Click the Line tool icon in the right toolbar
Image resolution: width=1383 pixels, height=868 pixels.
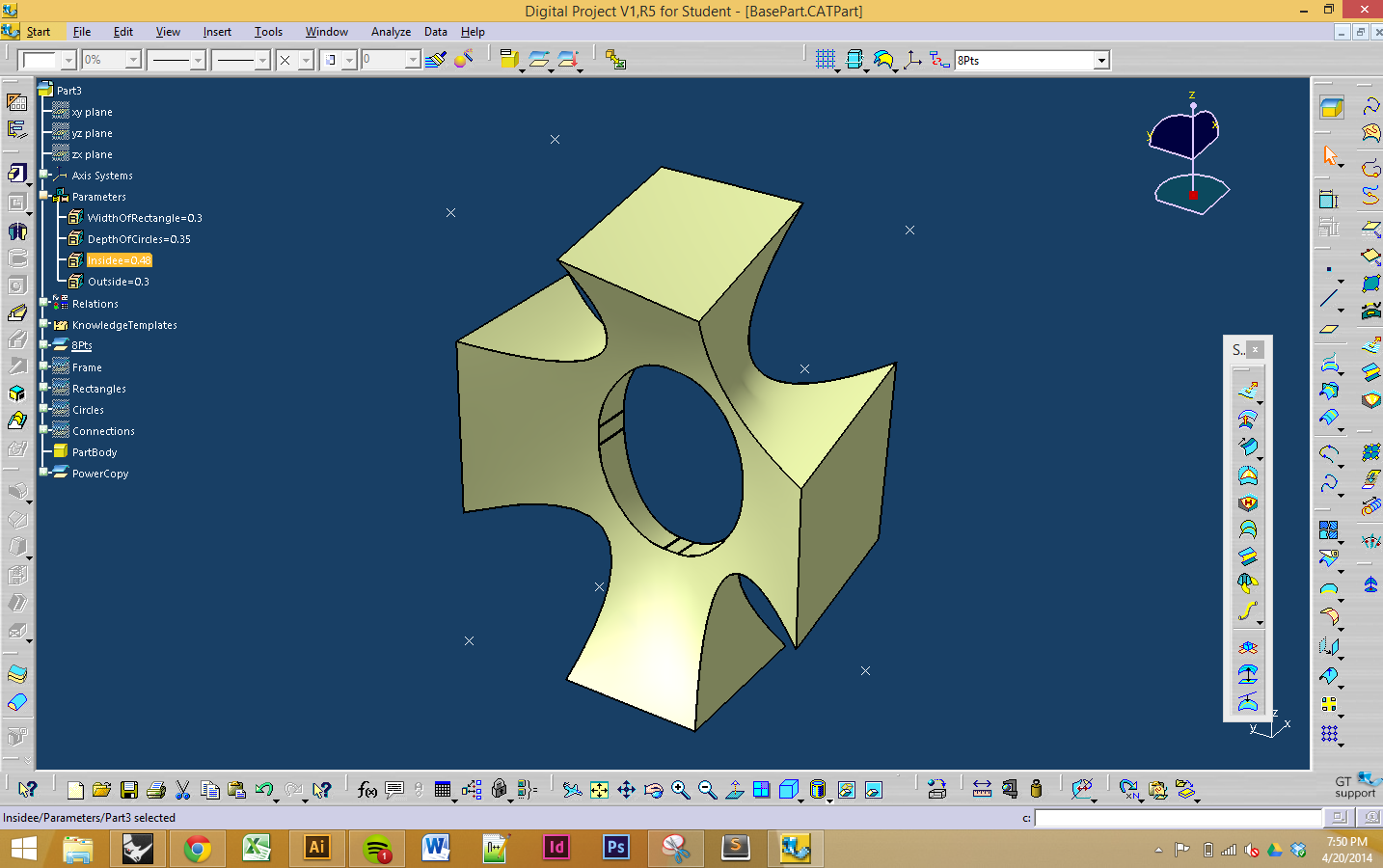point(1330,298)
